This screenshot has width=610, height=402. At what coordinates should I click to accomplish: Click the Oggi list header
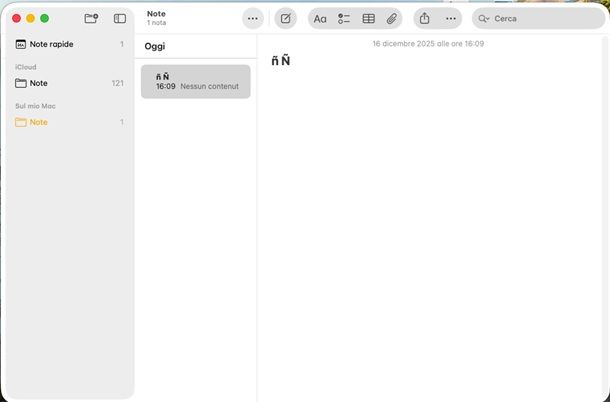pyautogui.click(x=155, y=46)
